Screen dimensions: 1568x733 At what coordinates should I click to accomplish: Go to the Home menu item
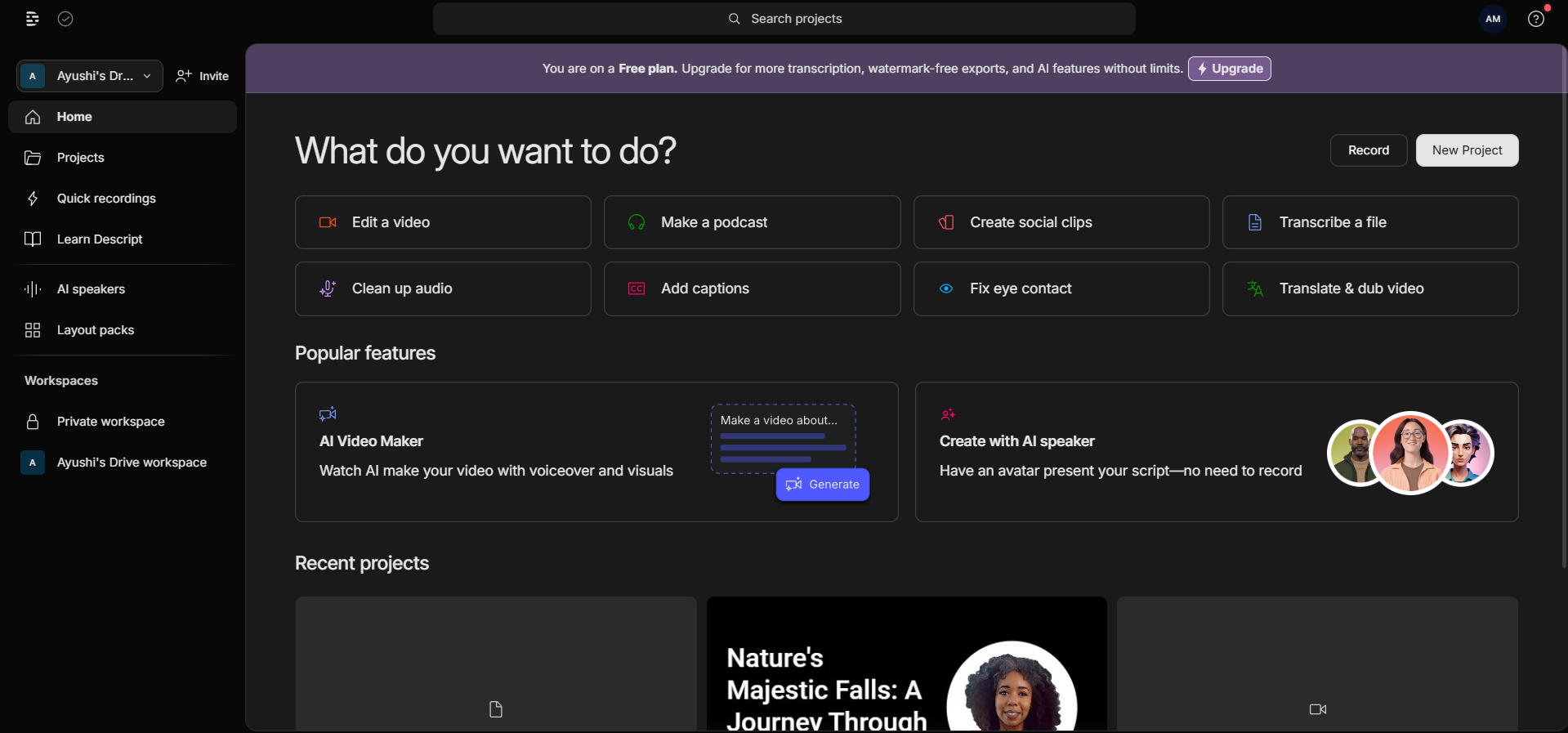pos(123,117)
